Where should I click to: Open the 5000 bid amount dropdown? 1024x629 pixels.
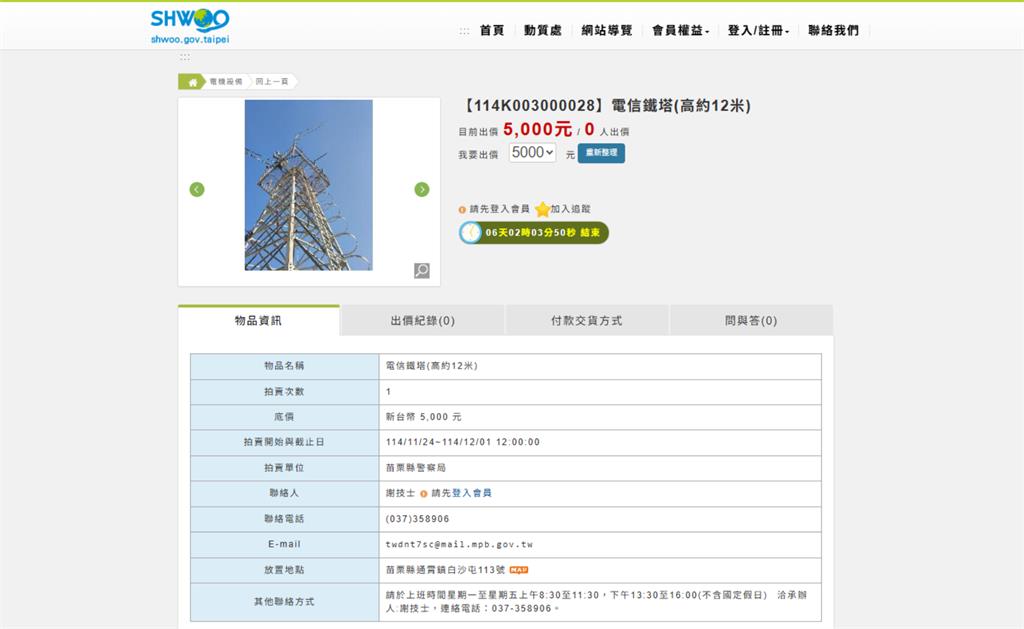tap(531, 152)
